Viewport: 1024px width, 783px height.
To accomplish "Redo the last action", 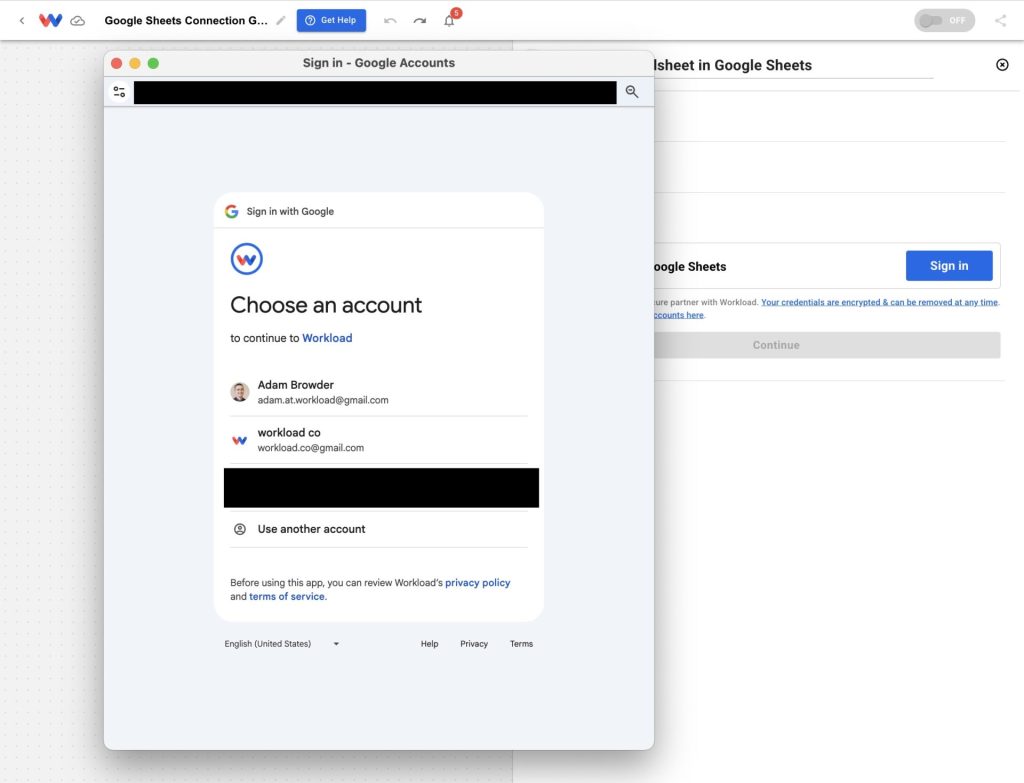I will click(x=419, y=20).
